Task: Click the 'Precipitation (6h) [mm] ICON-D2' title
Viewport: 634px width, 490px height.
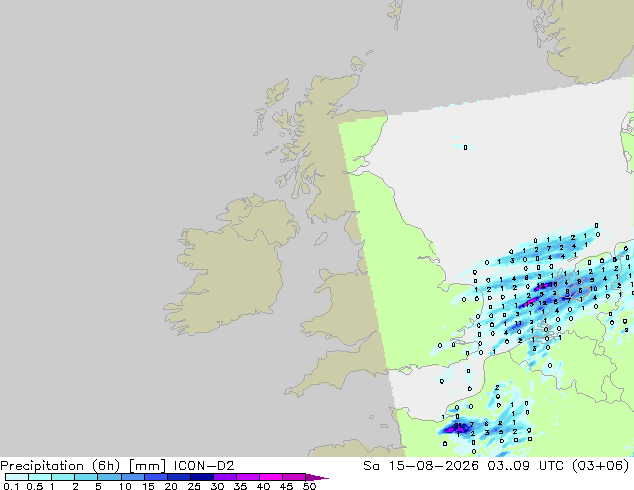Action: point(117,466)
